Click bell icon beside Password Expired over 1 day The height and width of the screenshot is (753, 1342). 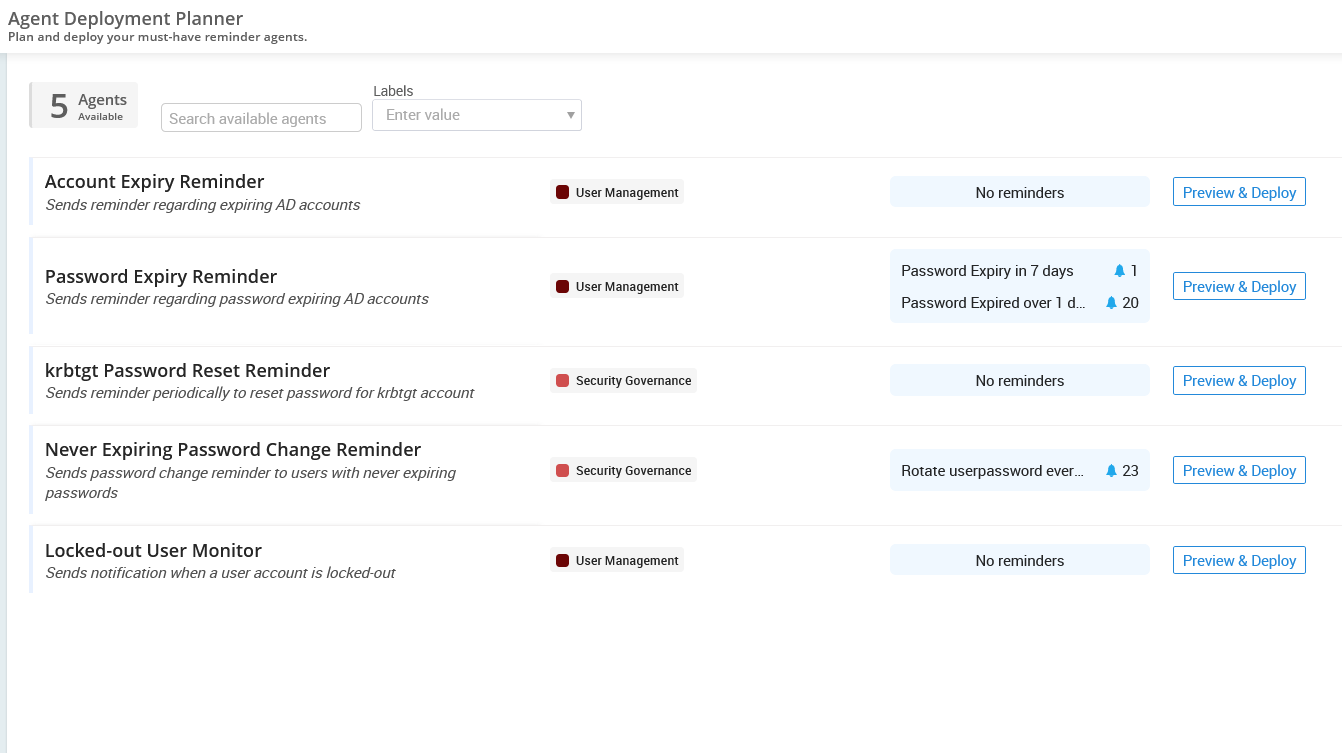coord(1111,303)
